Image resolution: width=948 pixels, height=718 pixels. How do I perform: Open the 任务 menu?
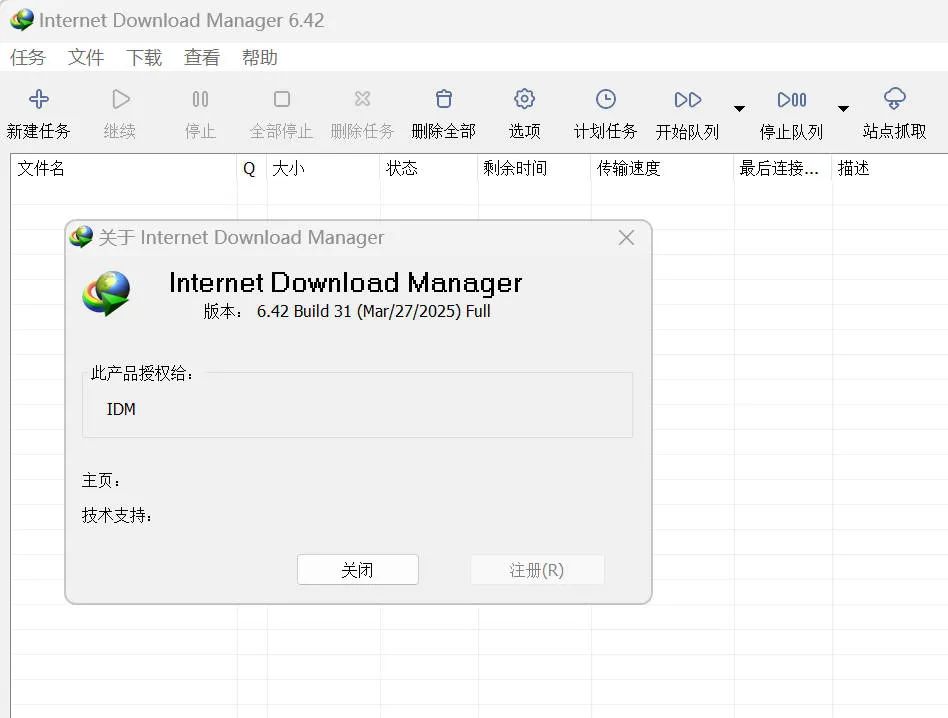point(28,57)
